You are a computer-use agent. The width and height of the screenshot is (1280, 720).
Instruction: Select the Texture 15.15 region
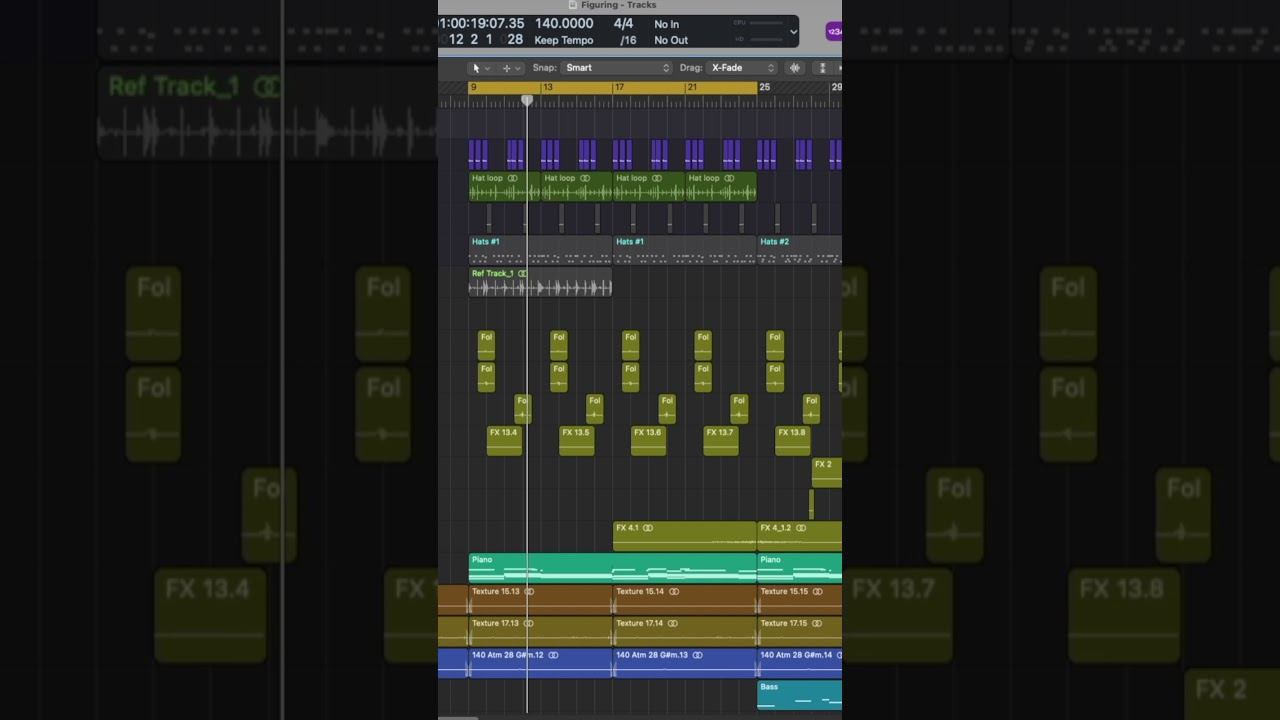[799, 600]
